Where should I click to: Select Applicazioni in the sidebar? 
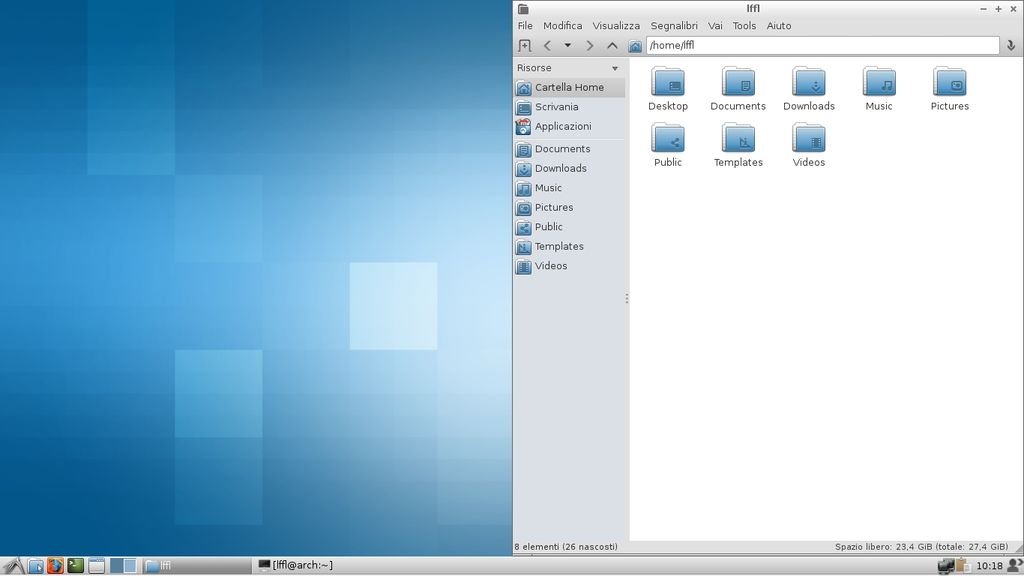click(562, 126)
